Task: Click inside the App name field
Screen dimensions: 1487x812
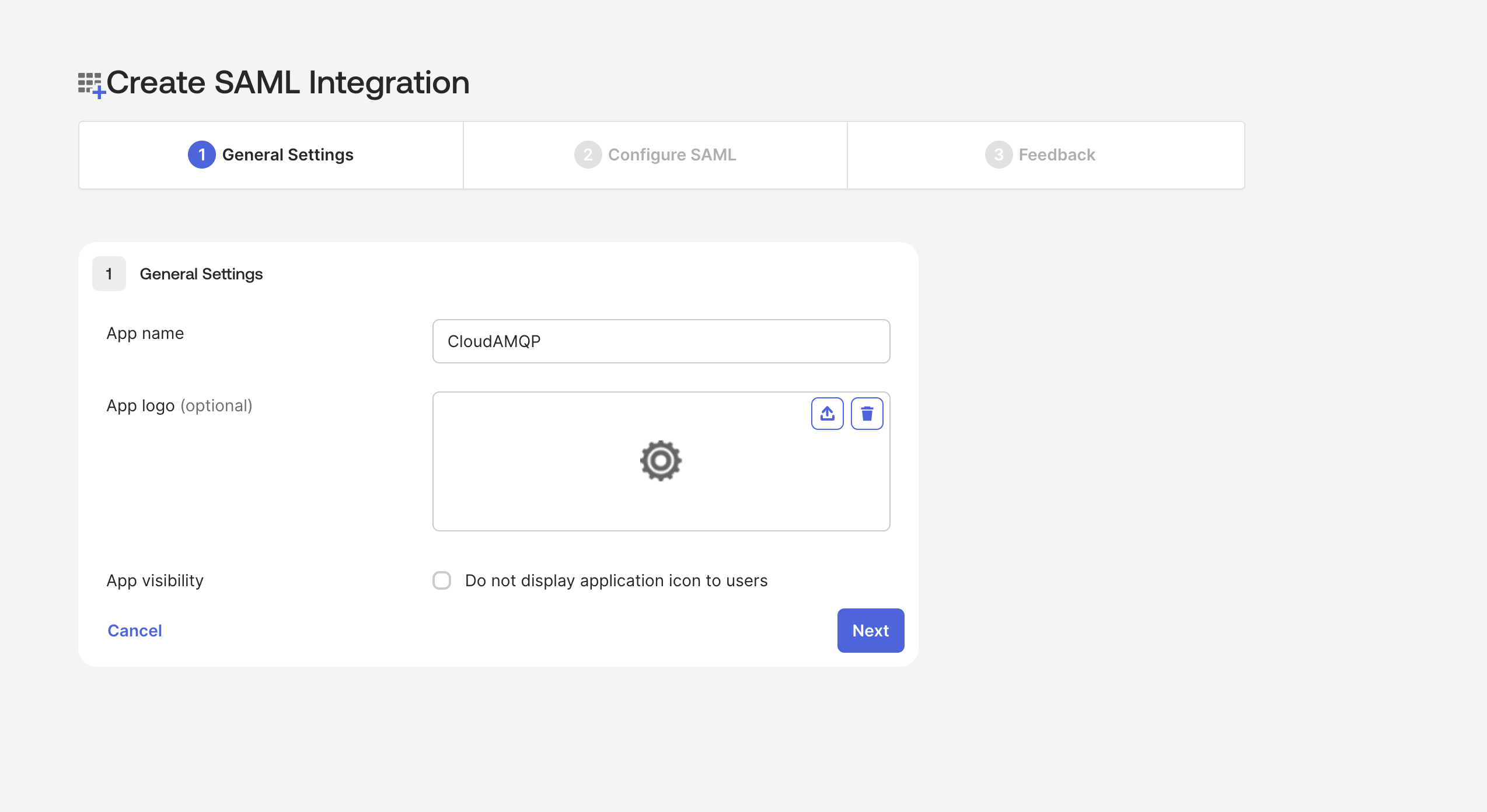Action: pyautogui.click(x=660, y=341)
